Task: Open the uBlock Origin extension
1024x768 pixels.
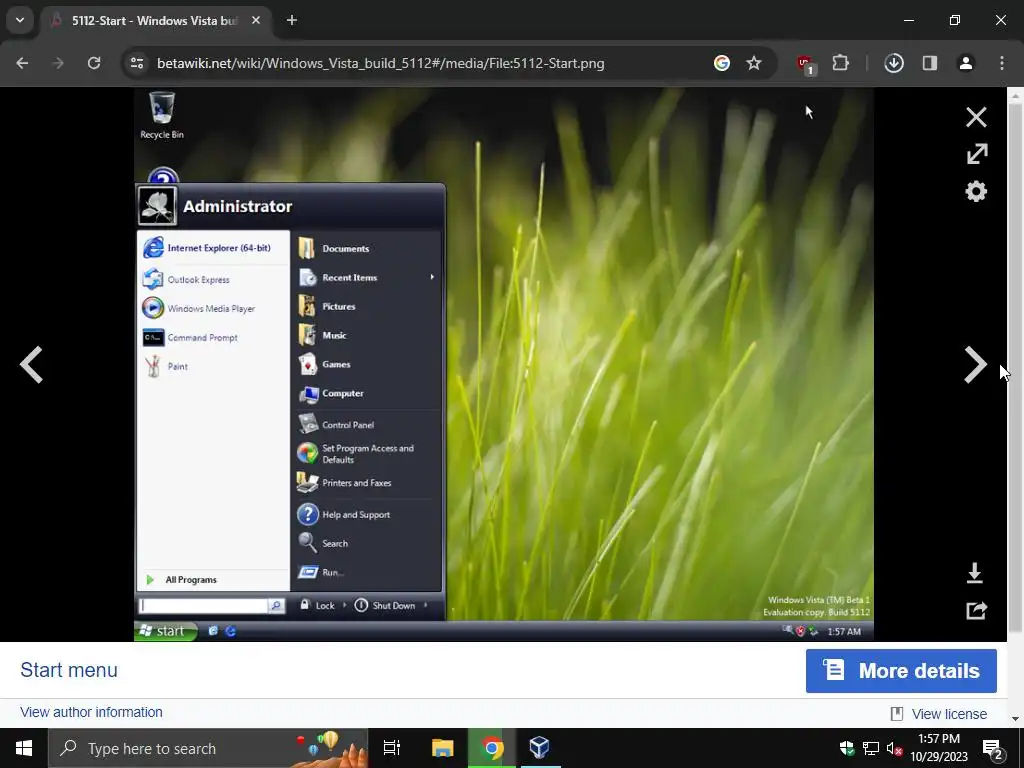Action: [805, 64]
